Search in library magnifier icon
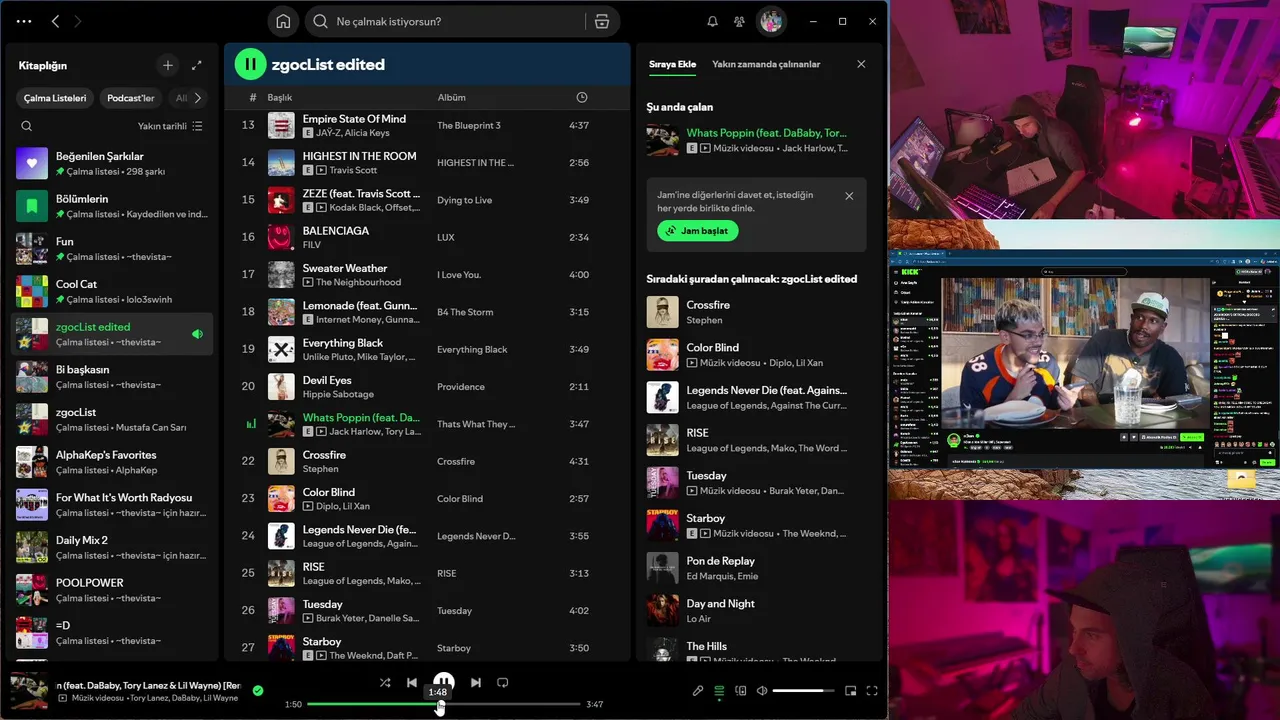Viewport: 1280px width, 720px height. tap(27, 126)
